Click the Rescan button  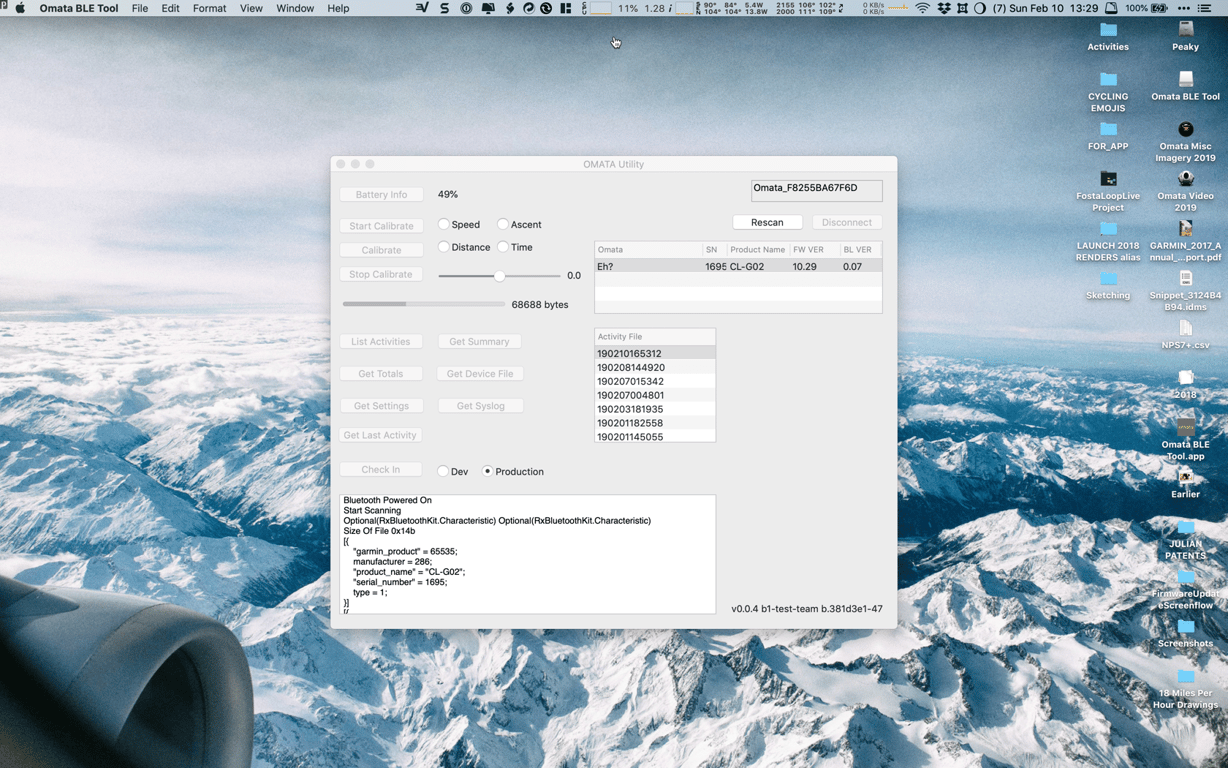tap(767, 222)
